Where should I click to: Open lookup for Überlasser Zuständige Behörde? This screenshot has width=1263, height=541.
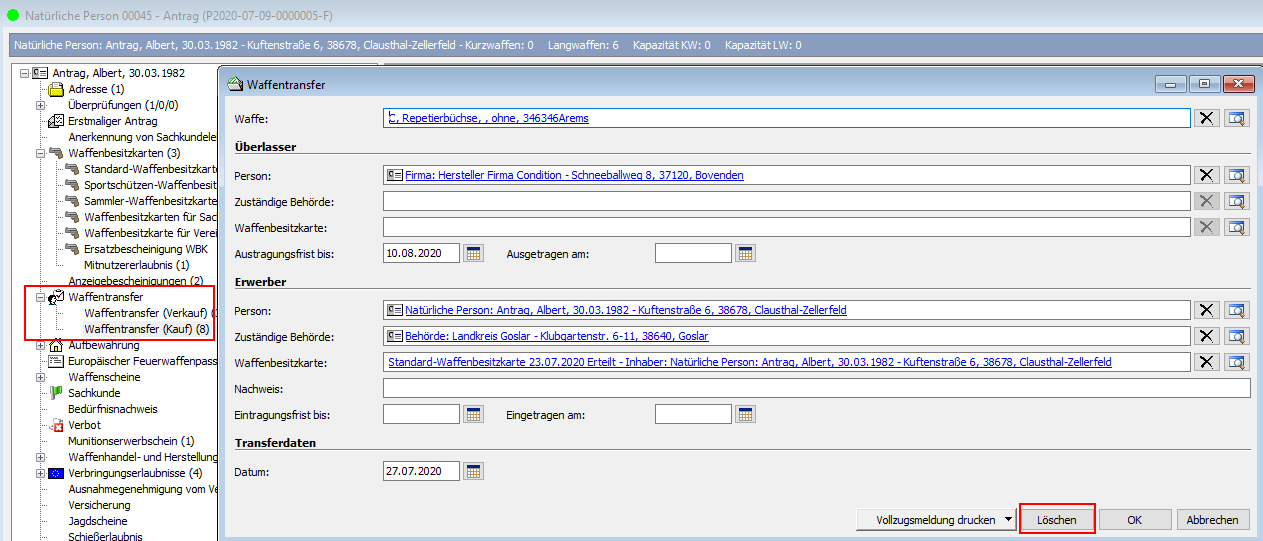click(x=1238, y=201)
